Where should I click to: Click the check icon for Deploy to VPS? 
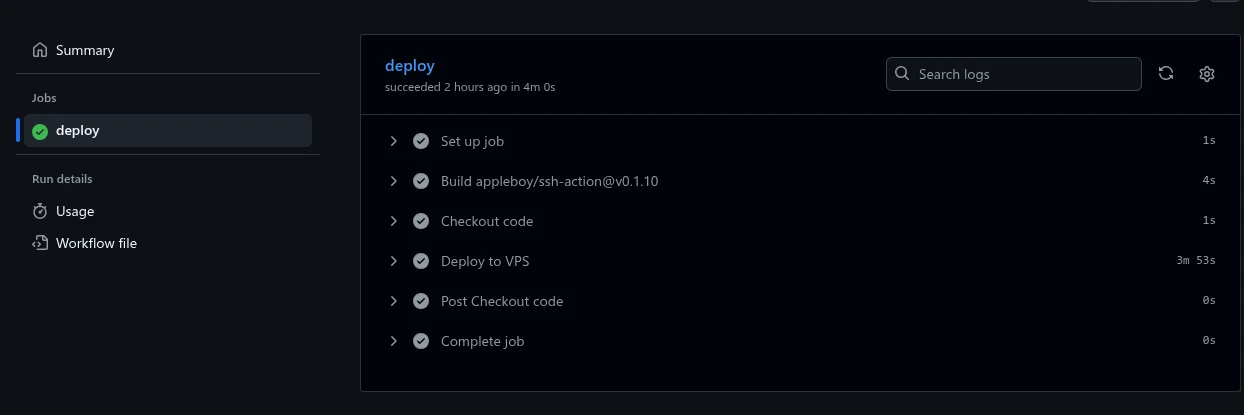[421, 261]
